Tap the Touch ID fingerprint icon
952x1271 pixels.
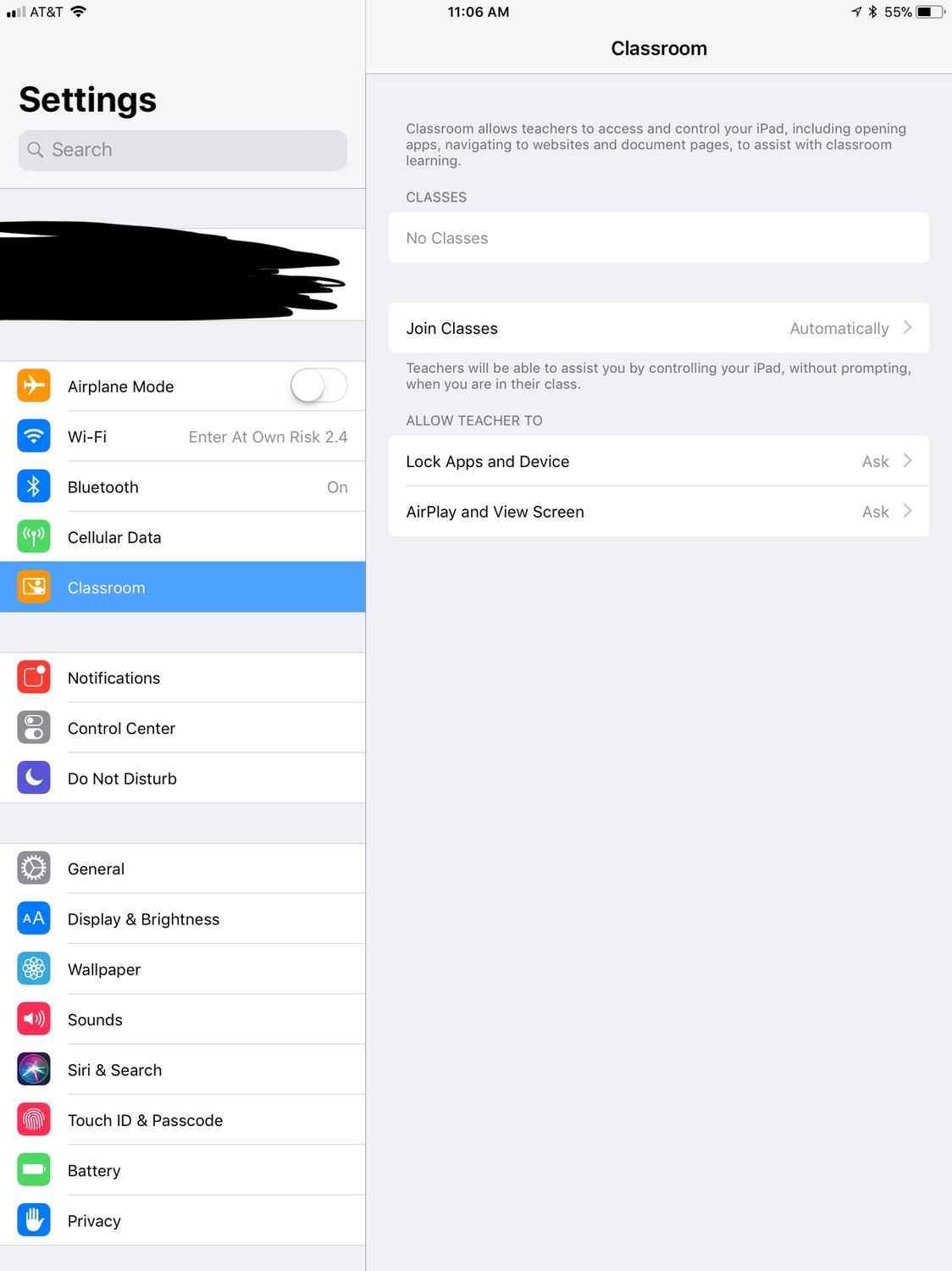click(x=34, y=1120)
